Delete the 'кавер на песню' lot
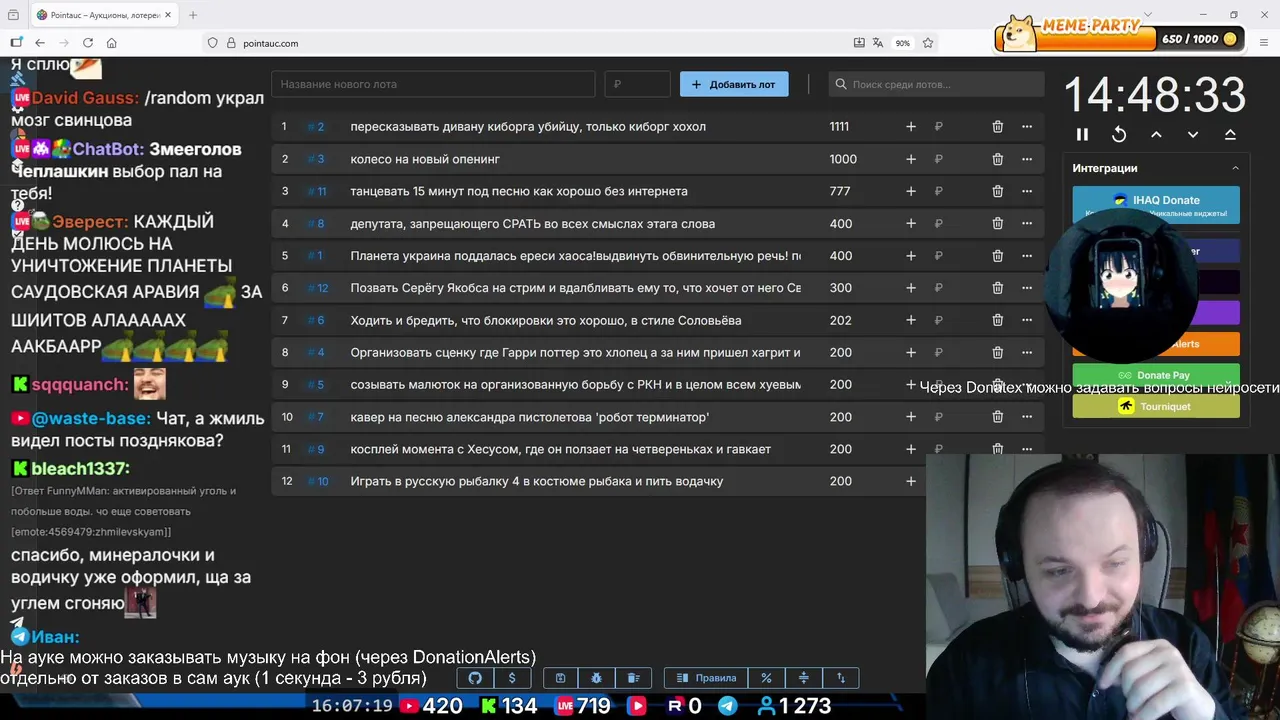Image resolution: width=1280 pixels, height=720 pixels. coord(997,417)
